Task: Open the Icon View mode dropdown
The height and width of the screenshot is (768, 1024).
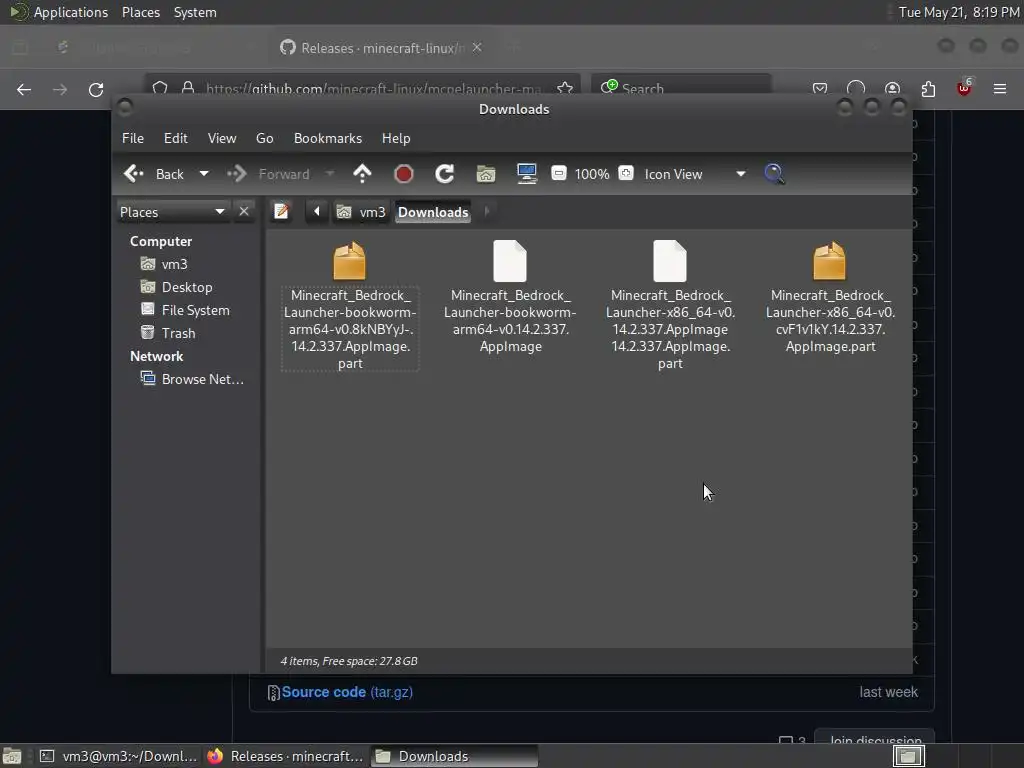Action: pyautogui.click(x=695, y=174)
